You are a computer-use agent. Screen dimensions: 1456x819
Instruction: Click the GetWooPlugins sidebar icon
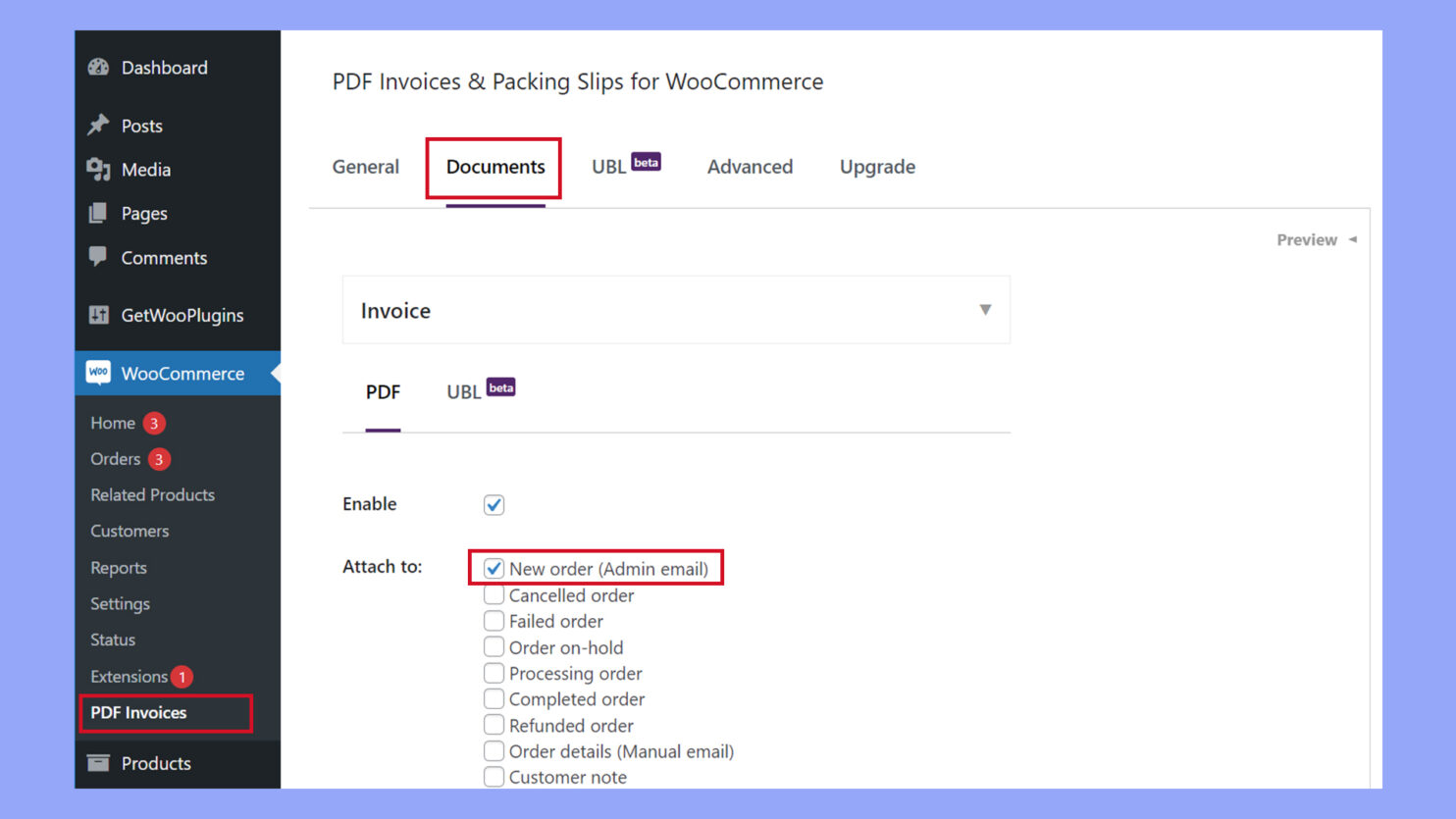98,315
